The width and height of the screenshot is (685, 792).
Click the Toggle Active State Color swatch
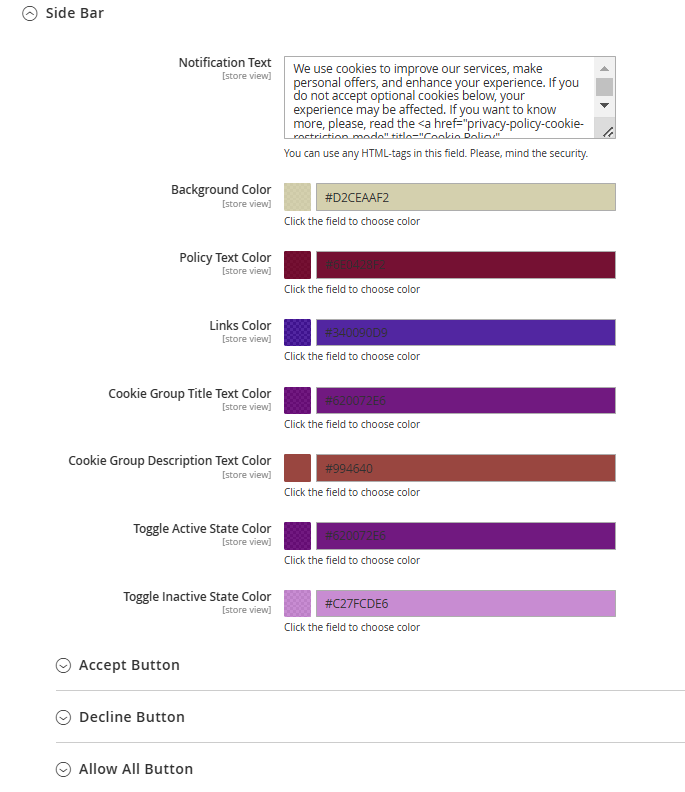(x=298, y=536)
